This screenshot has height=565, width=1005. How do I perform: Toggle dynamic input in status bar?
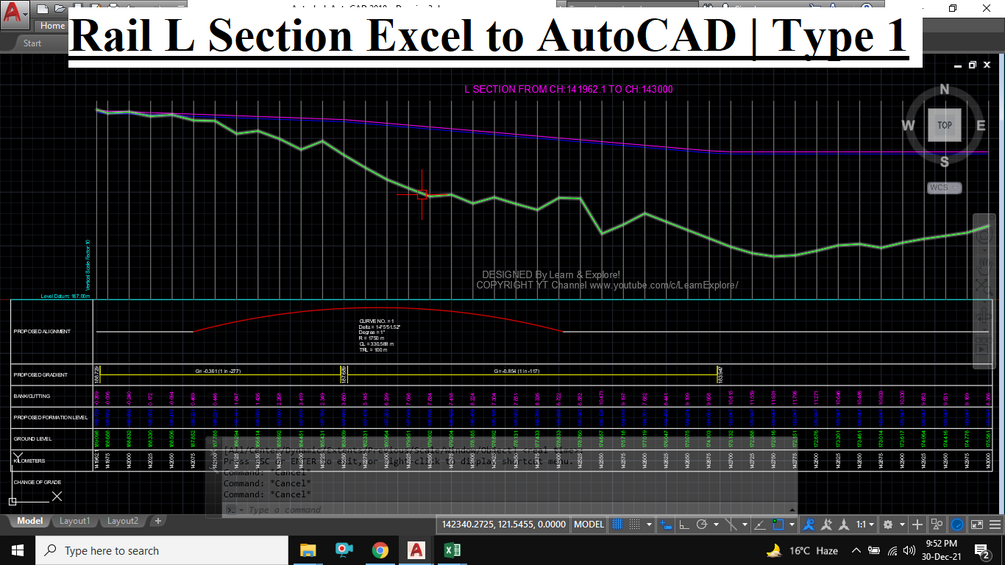[x=665, y=524]
